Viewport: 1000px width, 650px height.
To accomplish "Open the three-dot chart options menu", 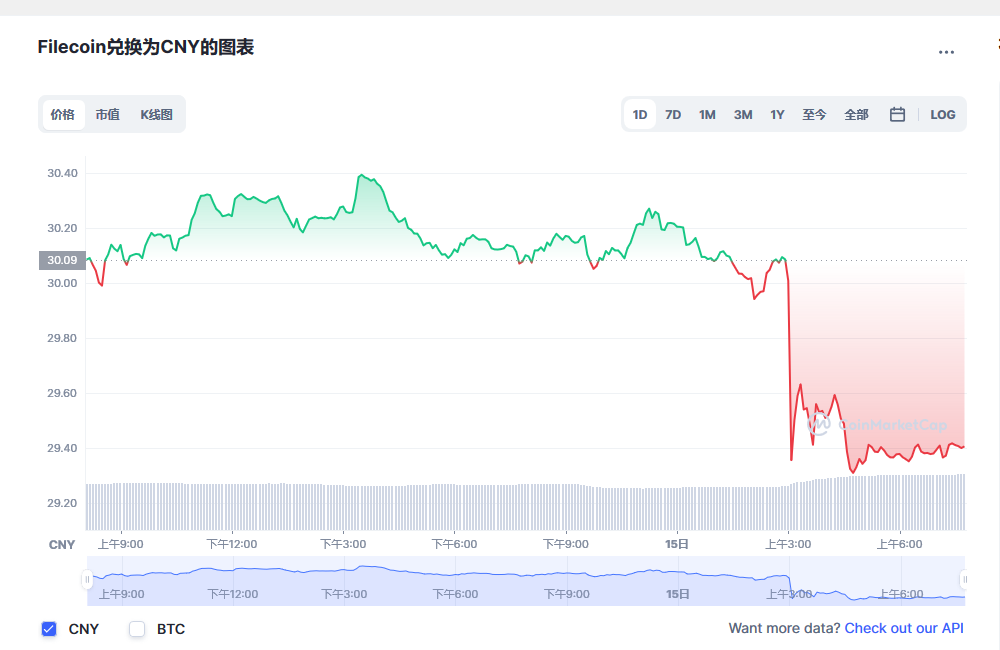I will point(946,52).
